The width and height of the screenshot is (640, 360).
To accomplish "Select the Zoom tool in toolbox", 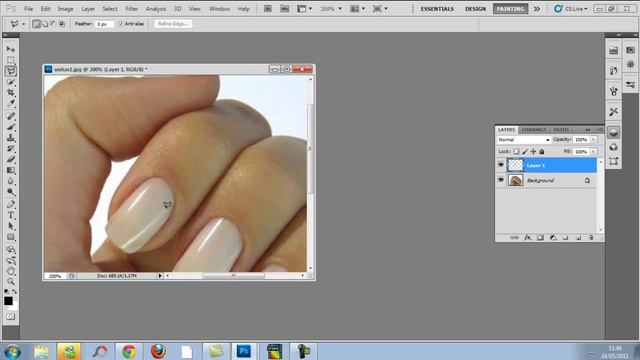I will pyautogui.click(x=11, y=282).
